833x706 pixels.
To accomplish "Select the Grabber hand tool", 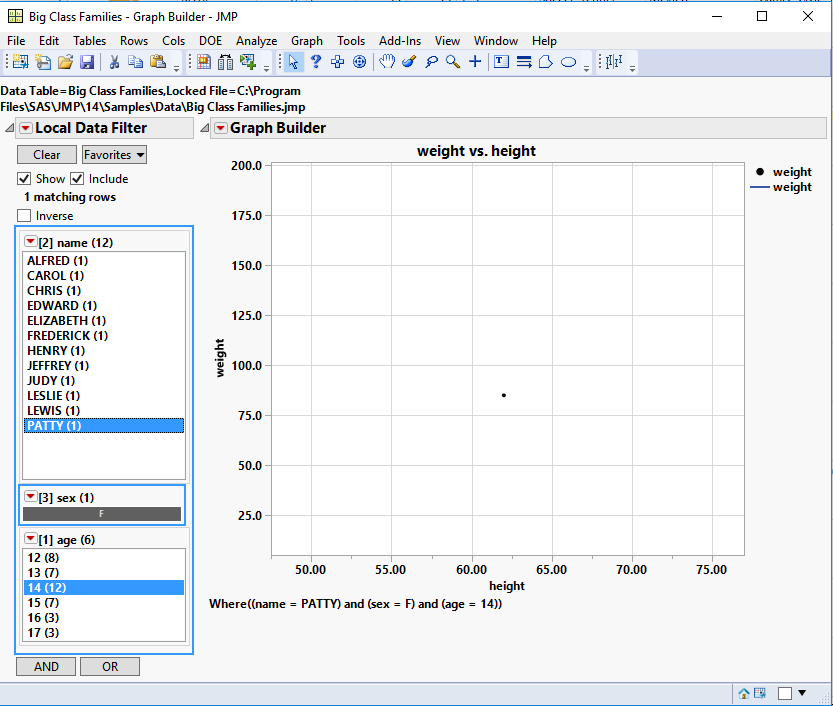I will click(x=386, y=62).
